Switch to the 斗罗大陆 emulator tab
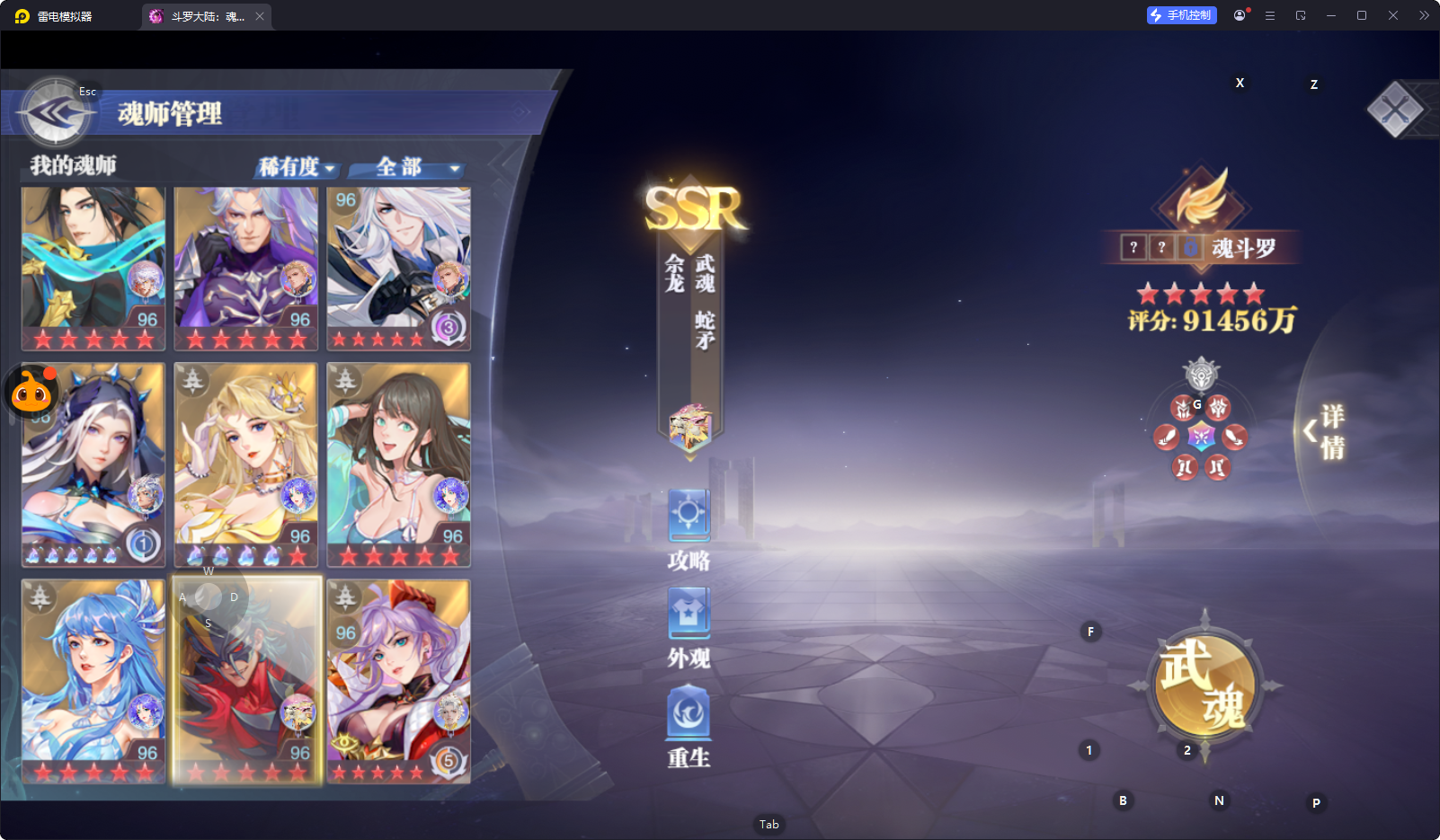The width and height of the screenshot is (1440, 840). point(207,16)
